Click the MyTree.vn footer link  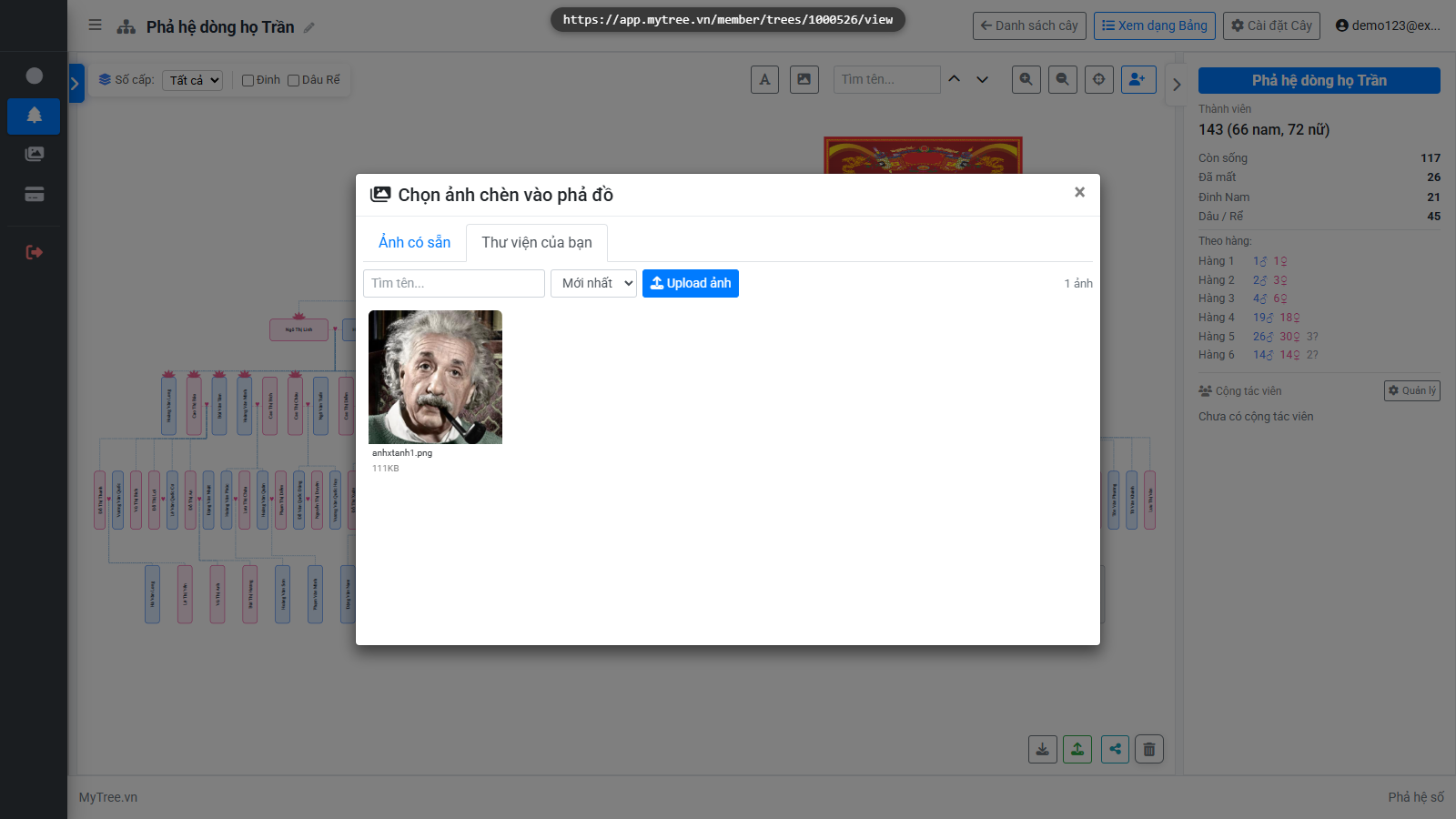[x=108, y=797]
